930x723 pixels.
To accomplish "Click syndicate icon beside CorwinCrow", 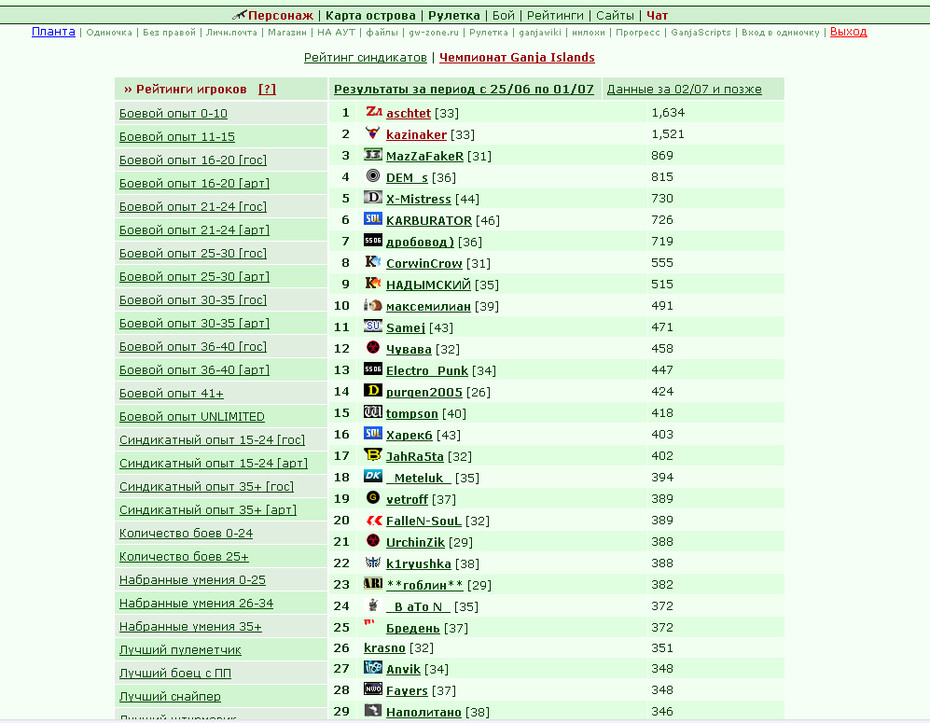I will pyautogui.click(x=373, y=262).
